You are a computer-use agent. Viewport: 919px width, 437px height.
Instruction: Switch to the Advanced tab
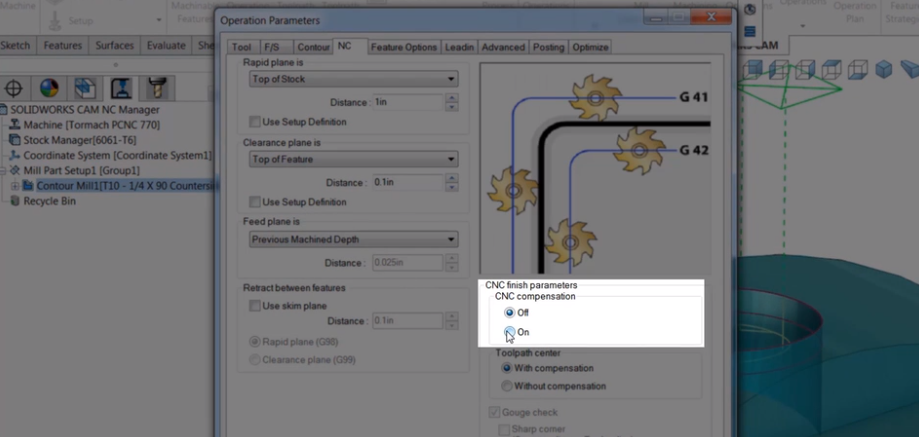tap(503, 47)
